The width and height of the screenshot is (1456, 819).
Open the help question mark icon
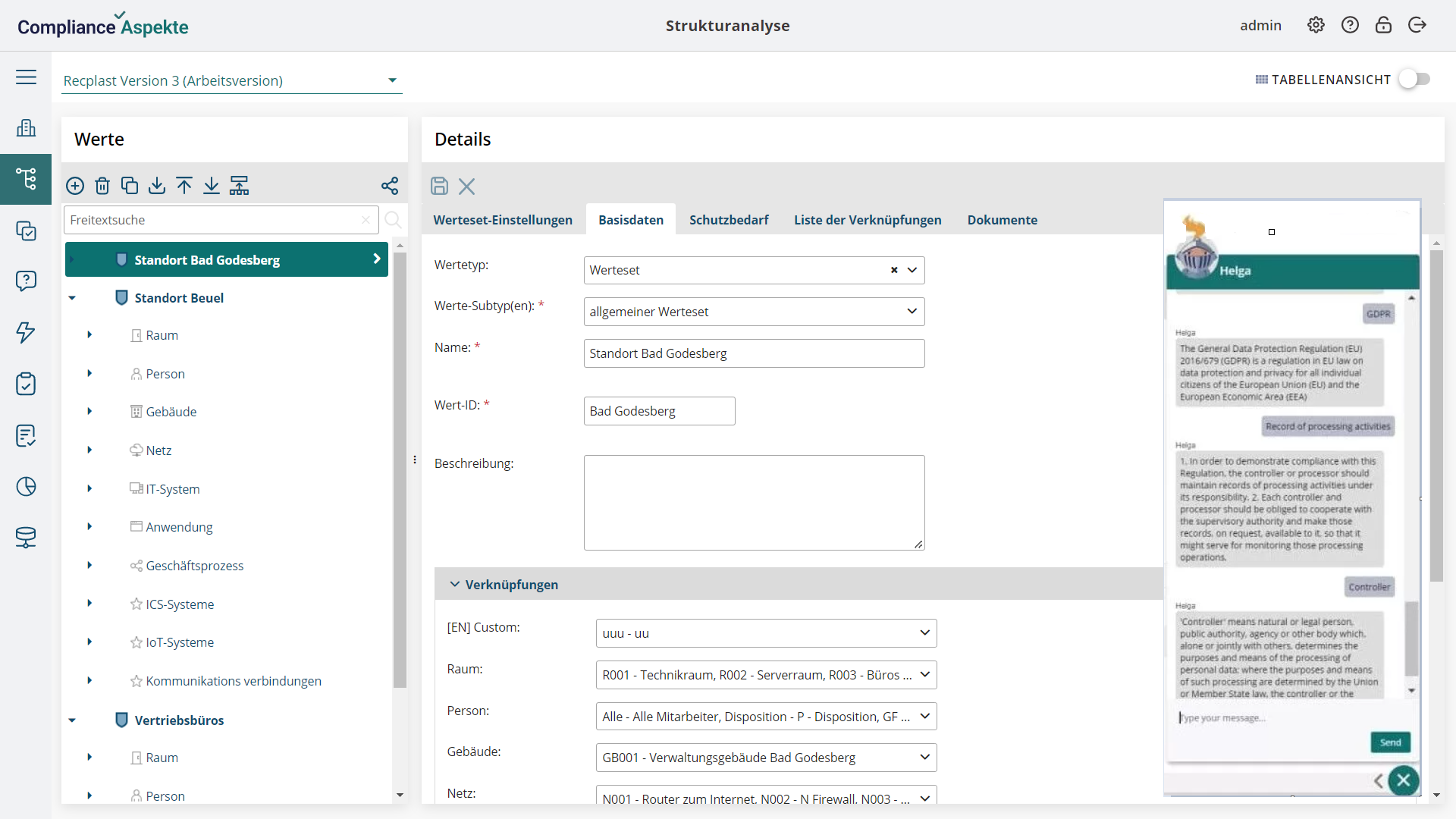tap(1350, 25)
